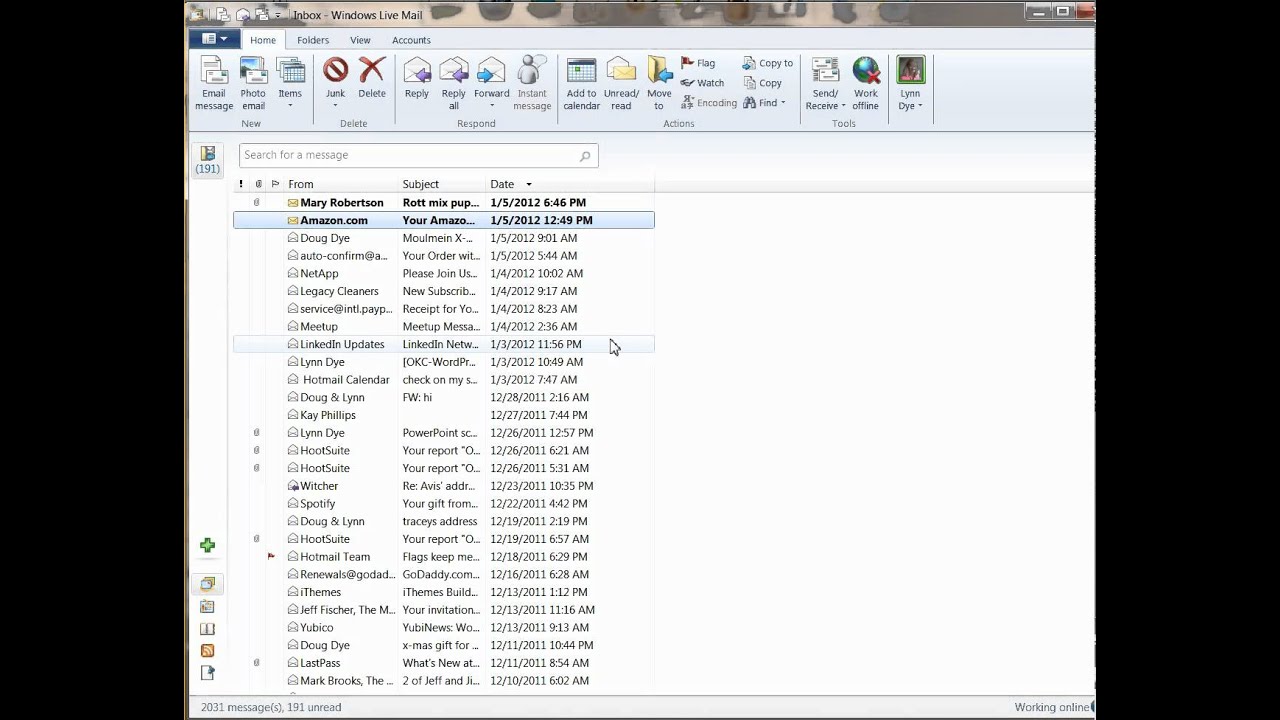Select the LastPass email

(444, 663)
